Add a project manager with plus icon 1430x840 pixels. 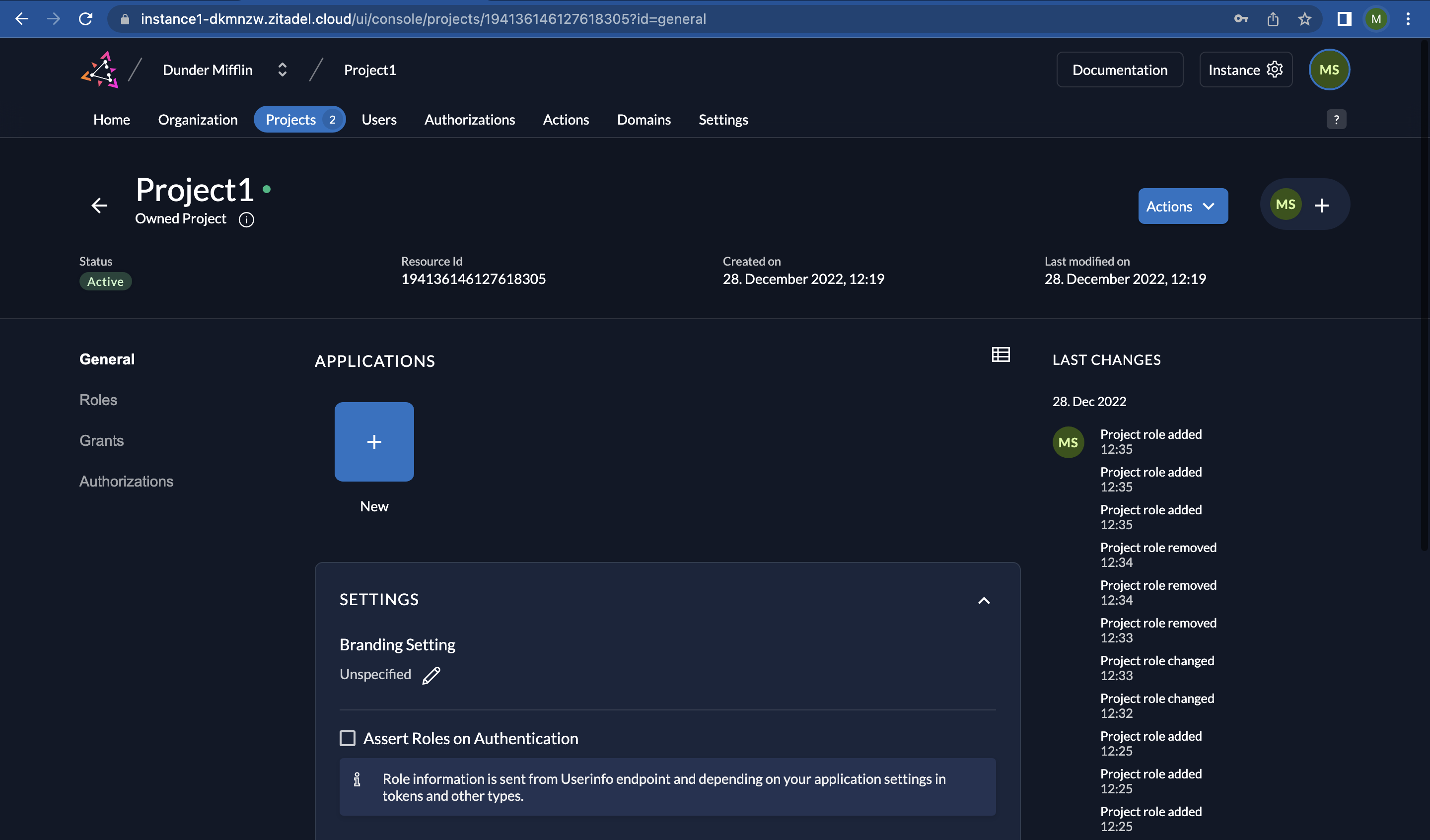[x=1322, y=205]
